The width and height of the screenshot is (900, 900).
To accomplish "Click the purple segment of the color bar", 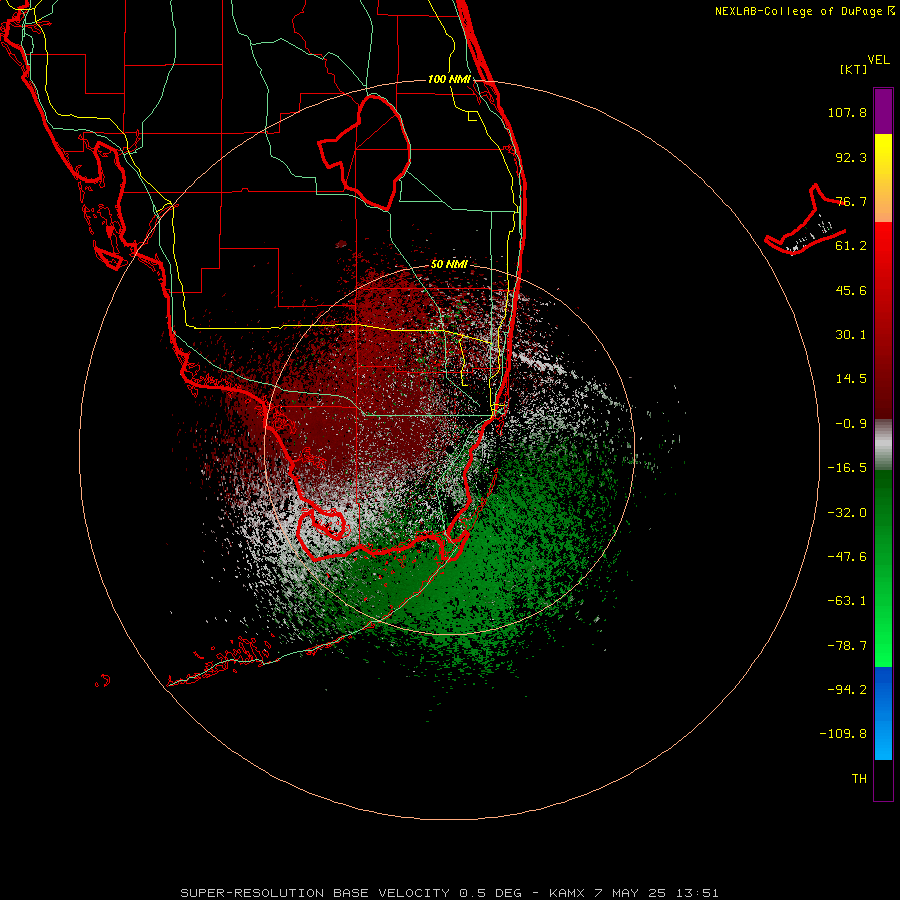I will point(883,111).
